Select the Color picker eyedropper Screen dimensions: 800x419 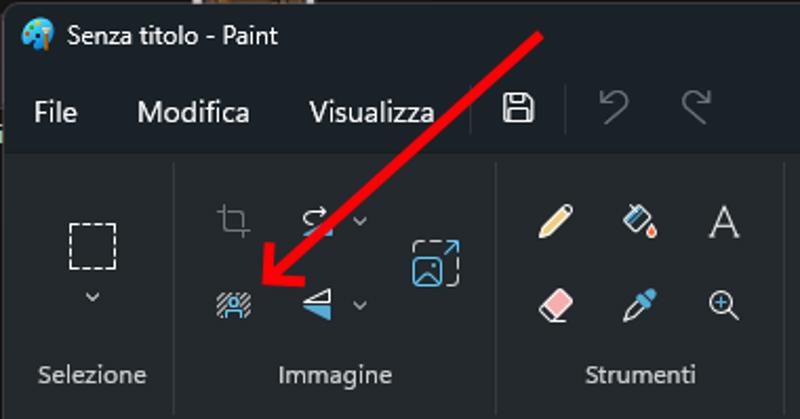pos(640,305)
